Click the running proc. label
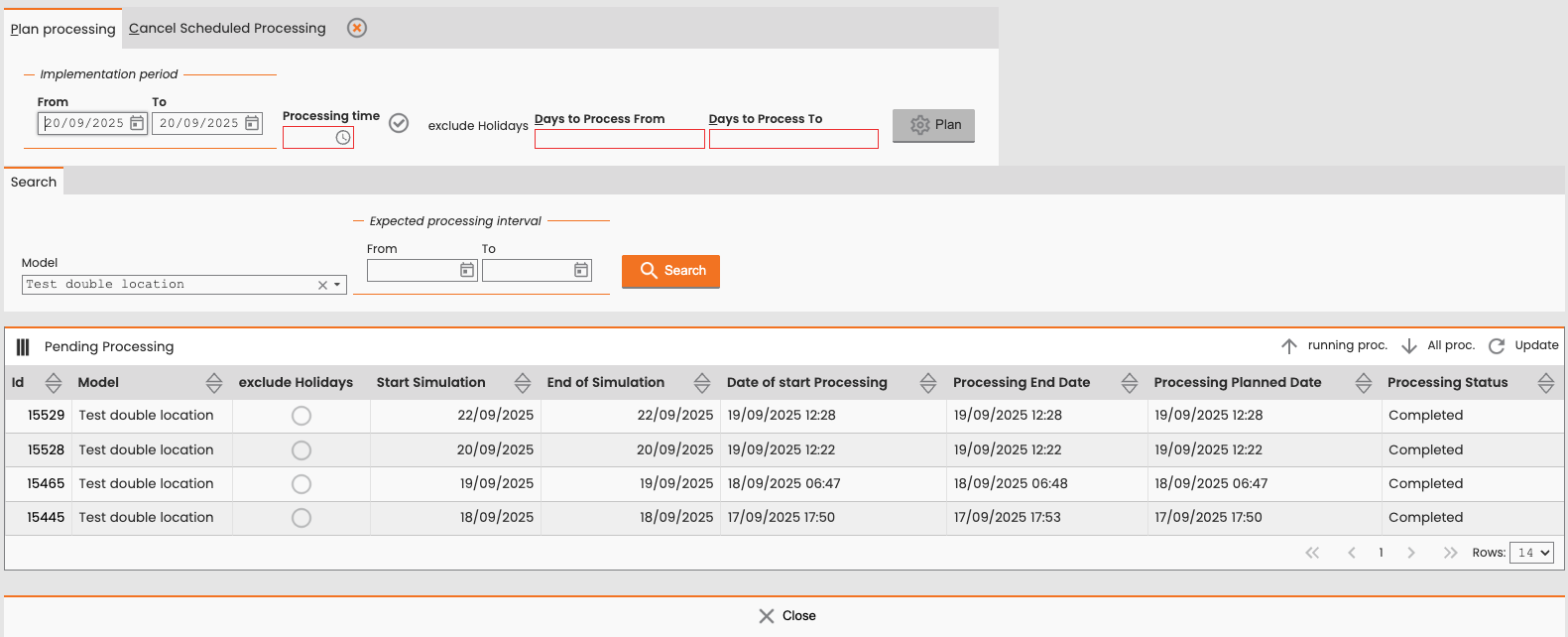This screenshot has height=637, width=1568. click(1347, 345)
